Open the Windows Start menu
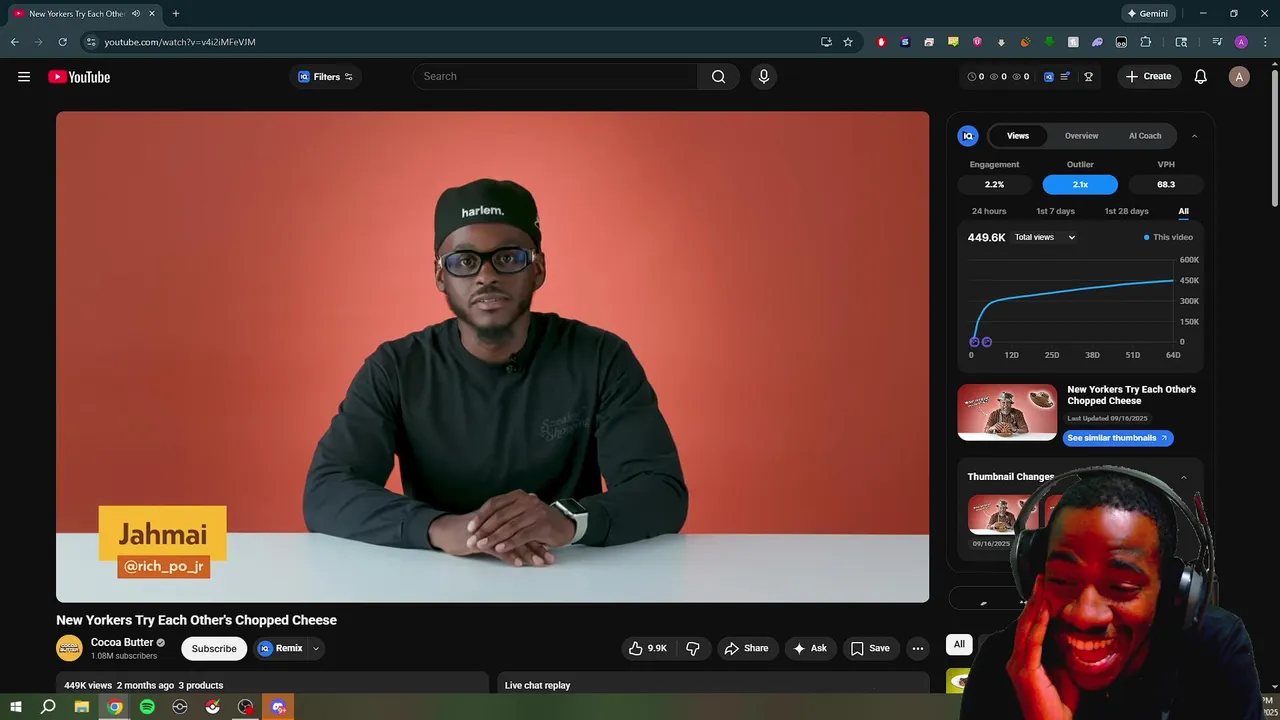Viewport: 1280px width, 720px height. 16,707
